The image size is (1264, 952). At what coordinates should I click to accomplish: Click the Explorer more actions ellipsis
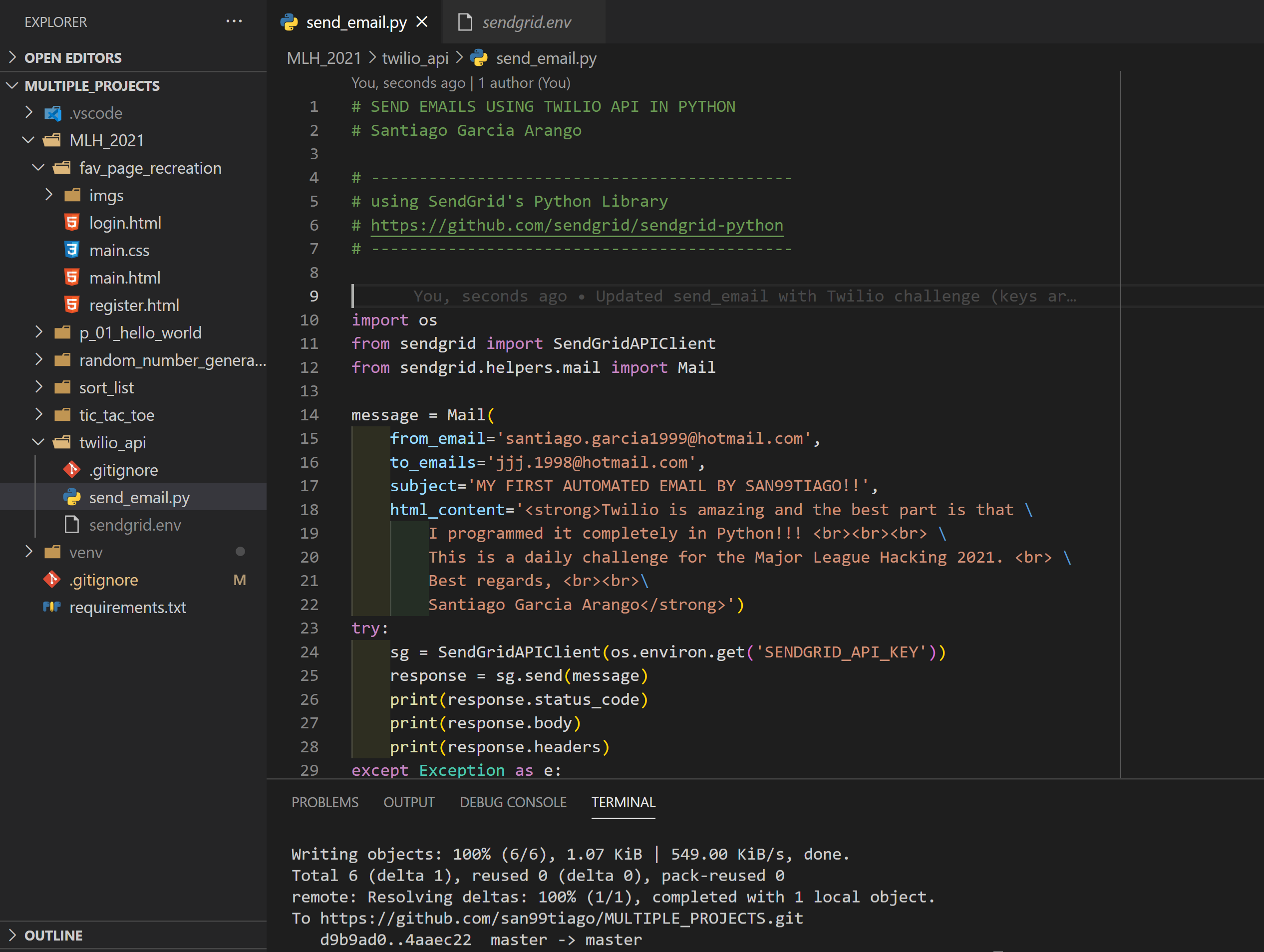[x=234, y=21]
